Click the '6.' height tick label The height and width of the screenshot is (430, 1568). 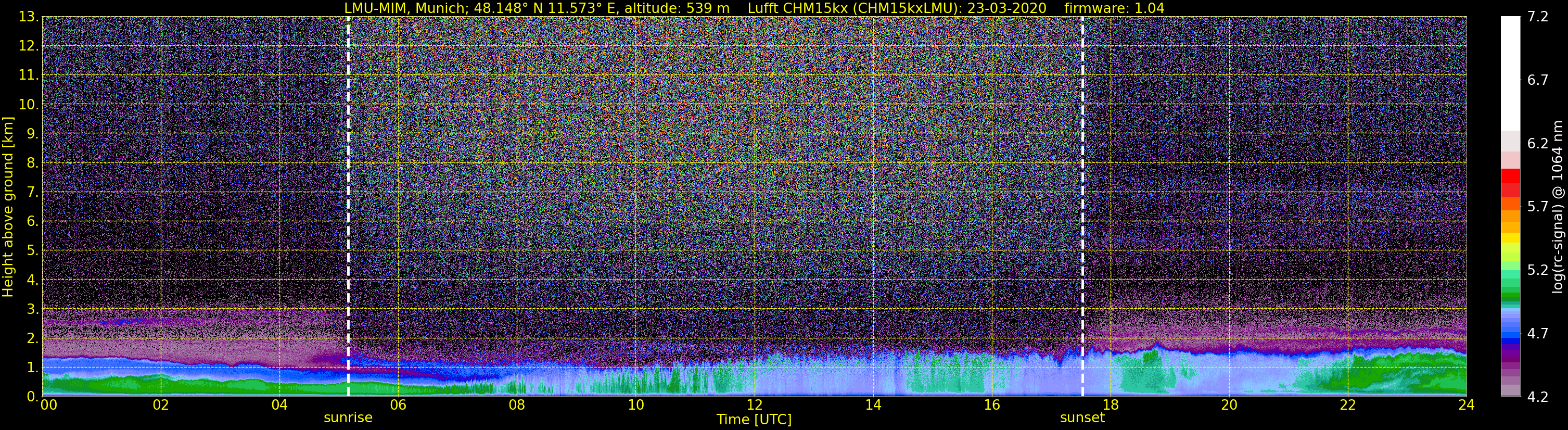[33, 221]
